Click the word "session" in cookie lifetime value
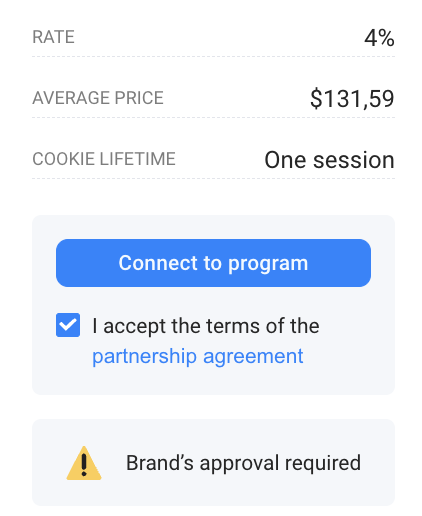Image resolution: width=422 pixels, height=516 pixels. [x=354, y=160]
